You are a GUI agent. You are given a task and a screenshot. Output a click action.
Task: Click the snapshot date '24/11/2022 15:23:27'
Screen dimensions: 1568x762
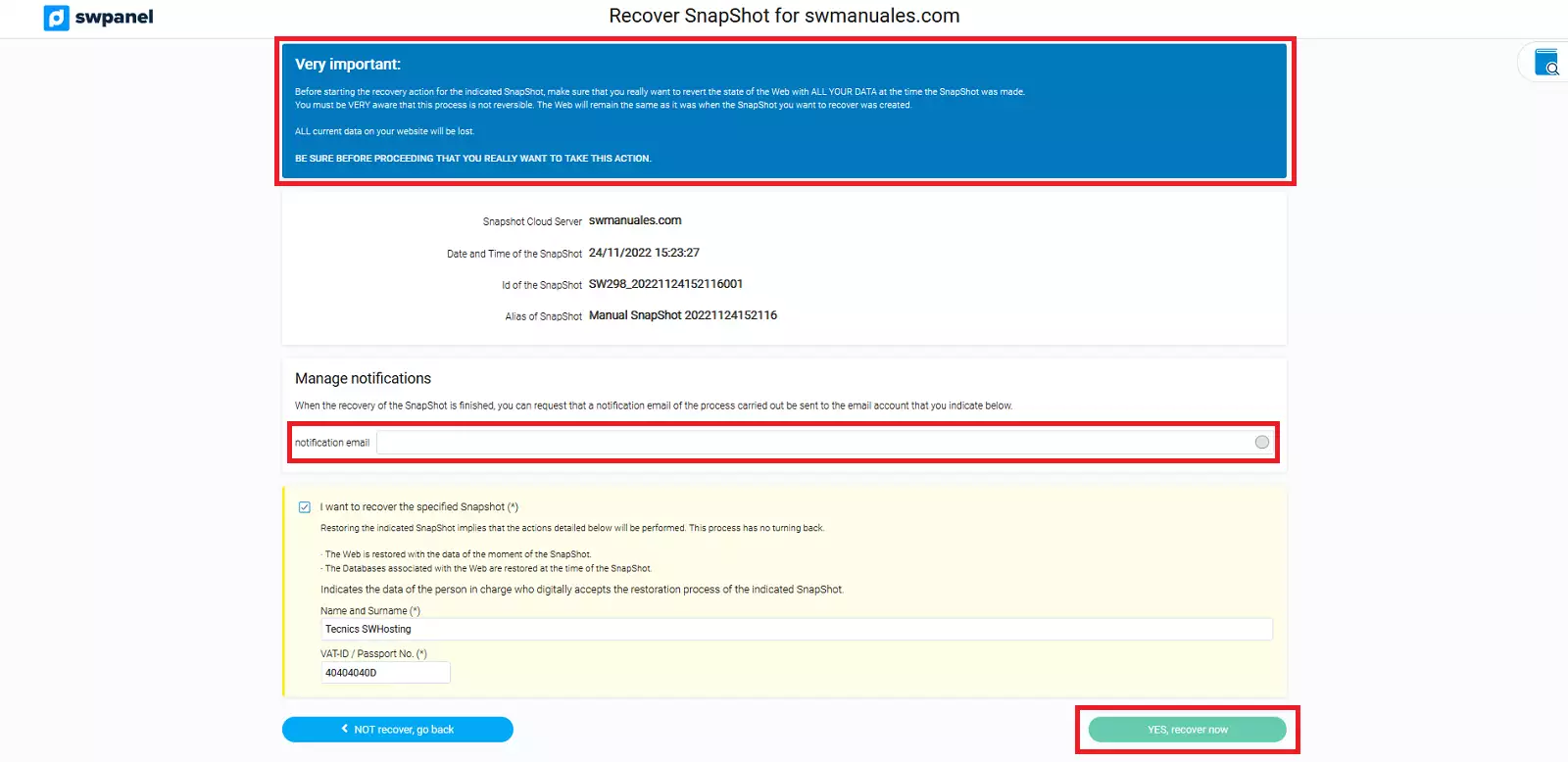tap(644, 253)
